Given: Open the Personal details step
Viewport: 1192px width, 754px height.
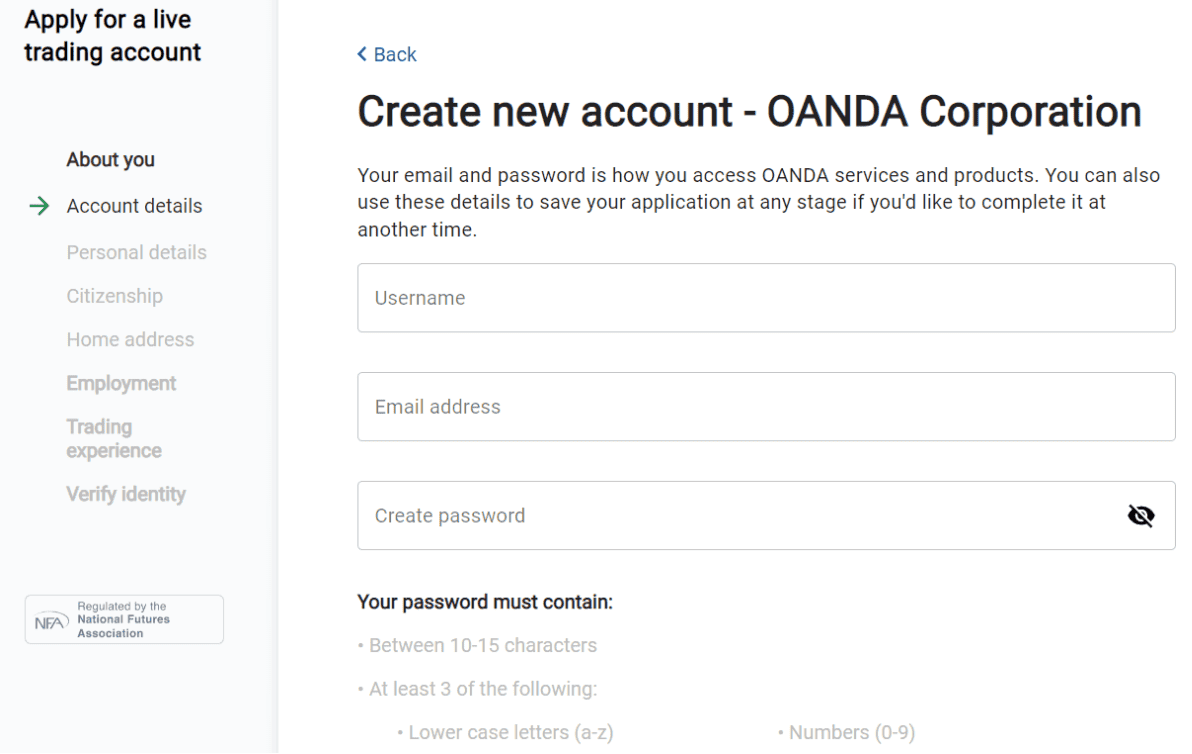Looking at the screenshot, I should coord(136,252).
